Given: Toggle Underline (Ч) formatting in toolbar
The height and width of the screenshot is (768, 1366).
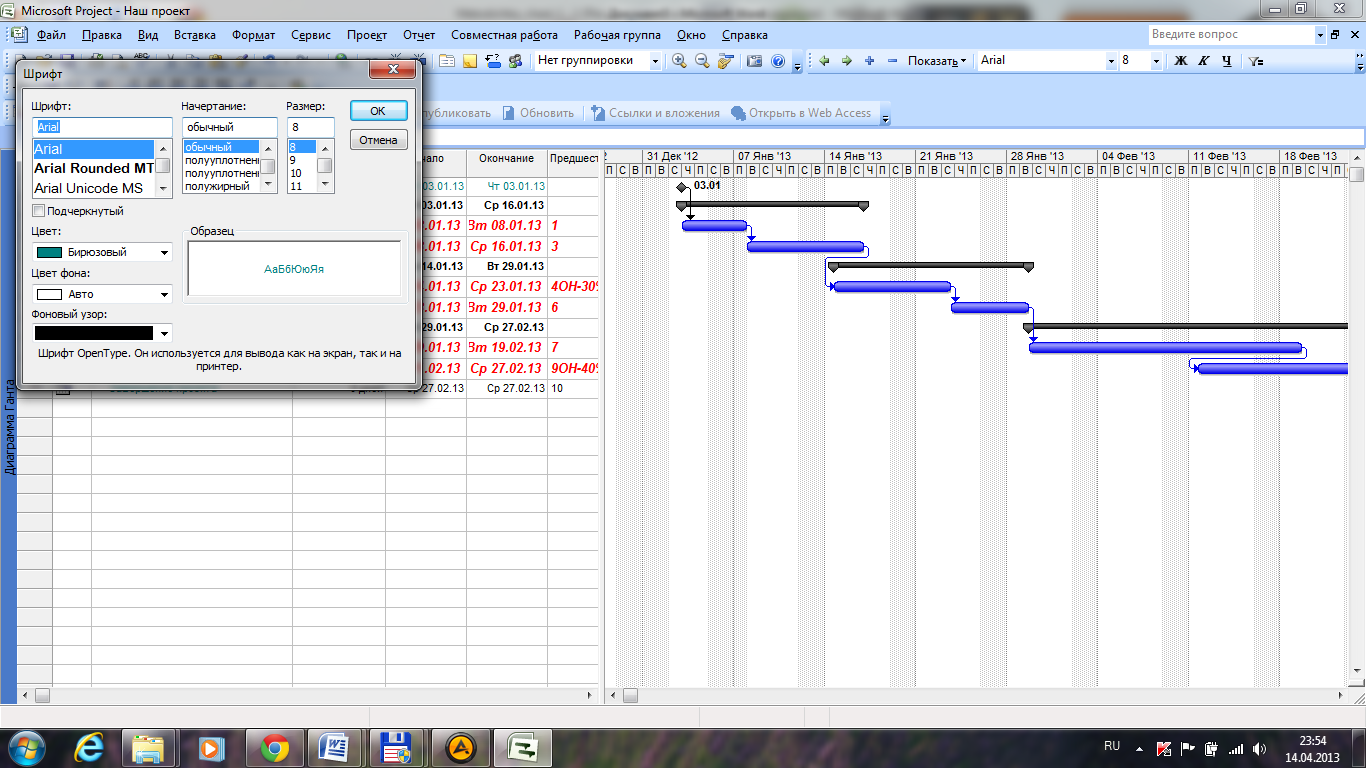Looking at the screenshot, I should (1227, 61).
